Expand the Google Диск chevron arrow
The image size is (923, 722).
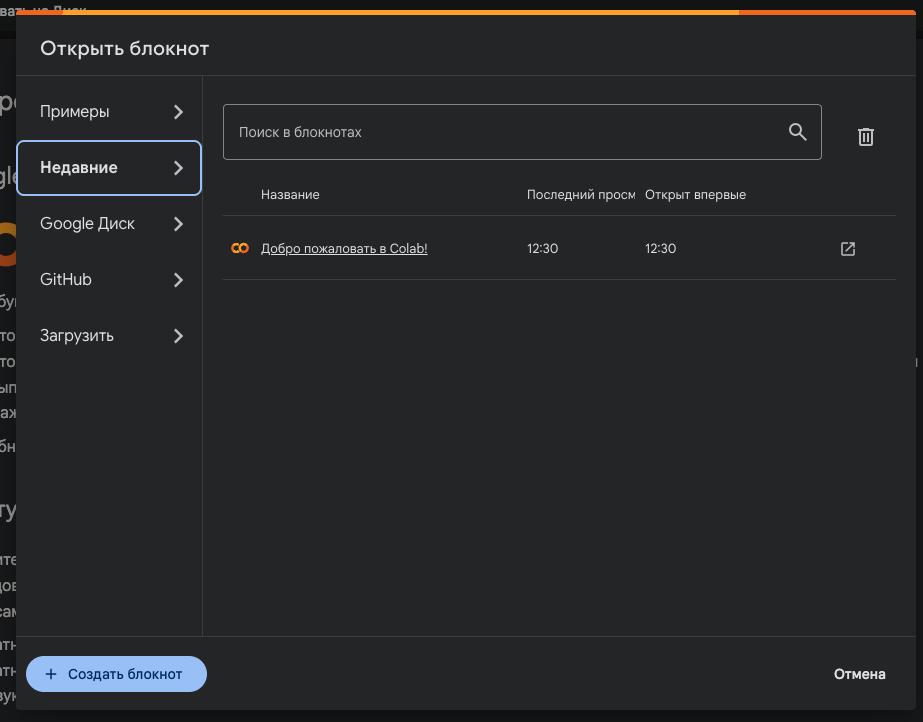(x=178, y=224)
